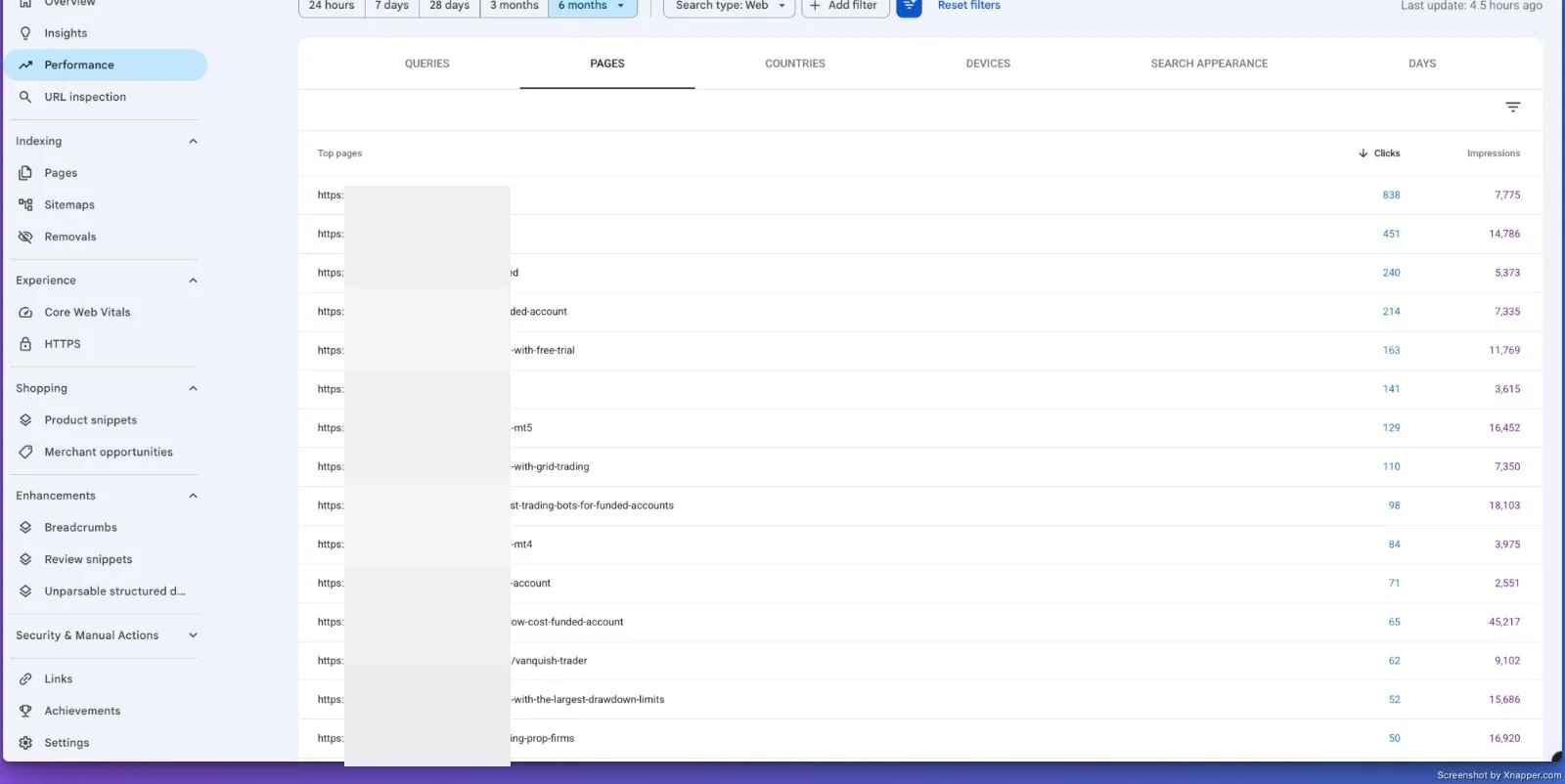The image size is (1565, 784).
Task: Click the plus icon in Add filter
Action: [x=815, y=6]
